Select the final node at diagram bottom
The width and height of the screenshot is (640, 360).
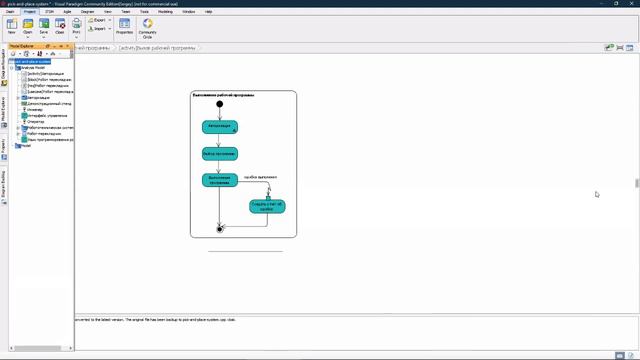tap(220, 229)
